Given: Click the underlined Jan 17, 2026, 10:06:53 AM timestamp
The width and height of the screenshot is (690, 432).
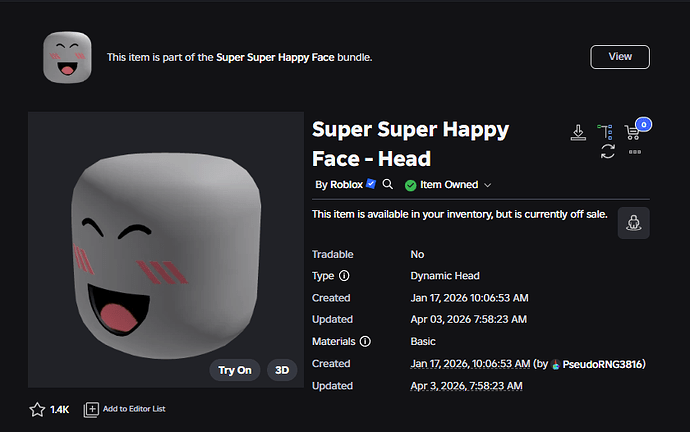Looking at the screenshot, I should click(470, 364).
